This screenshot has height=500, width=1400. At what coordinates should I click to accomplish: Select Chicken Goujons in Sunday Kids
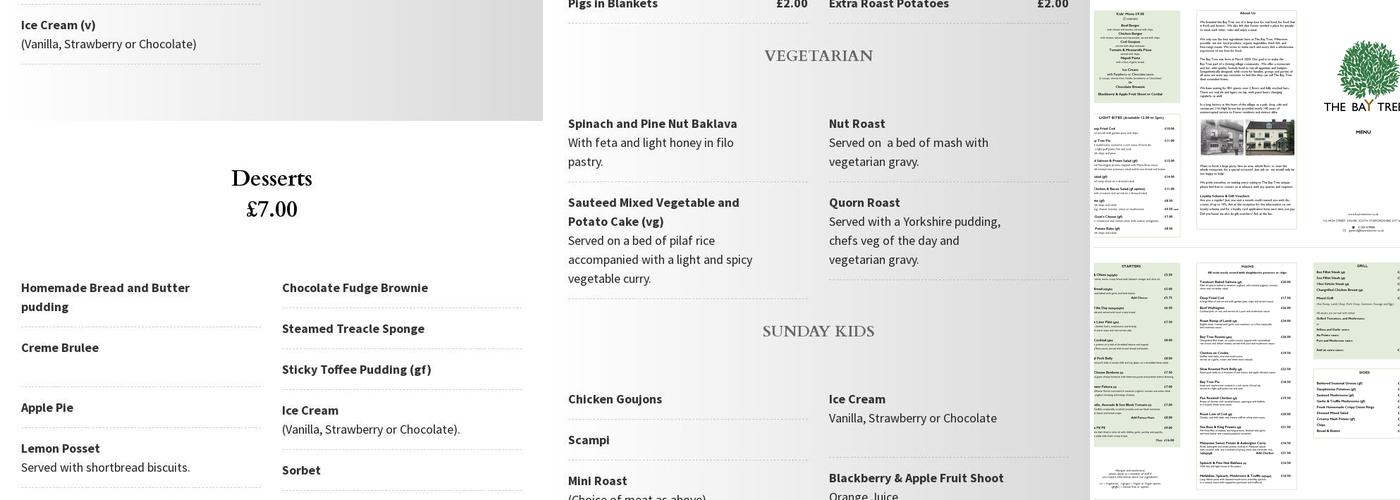coord(615,400)
